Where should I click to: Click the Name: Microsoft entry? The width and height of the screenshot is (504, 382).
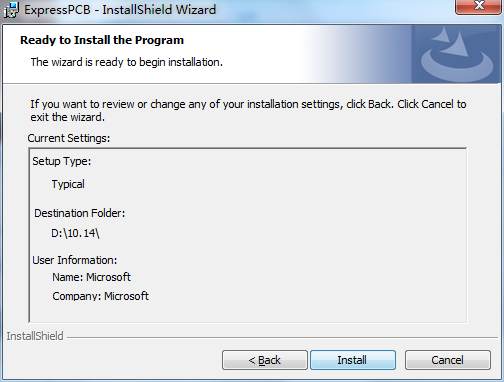coord(91,277)
